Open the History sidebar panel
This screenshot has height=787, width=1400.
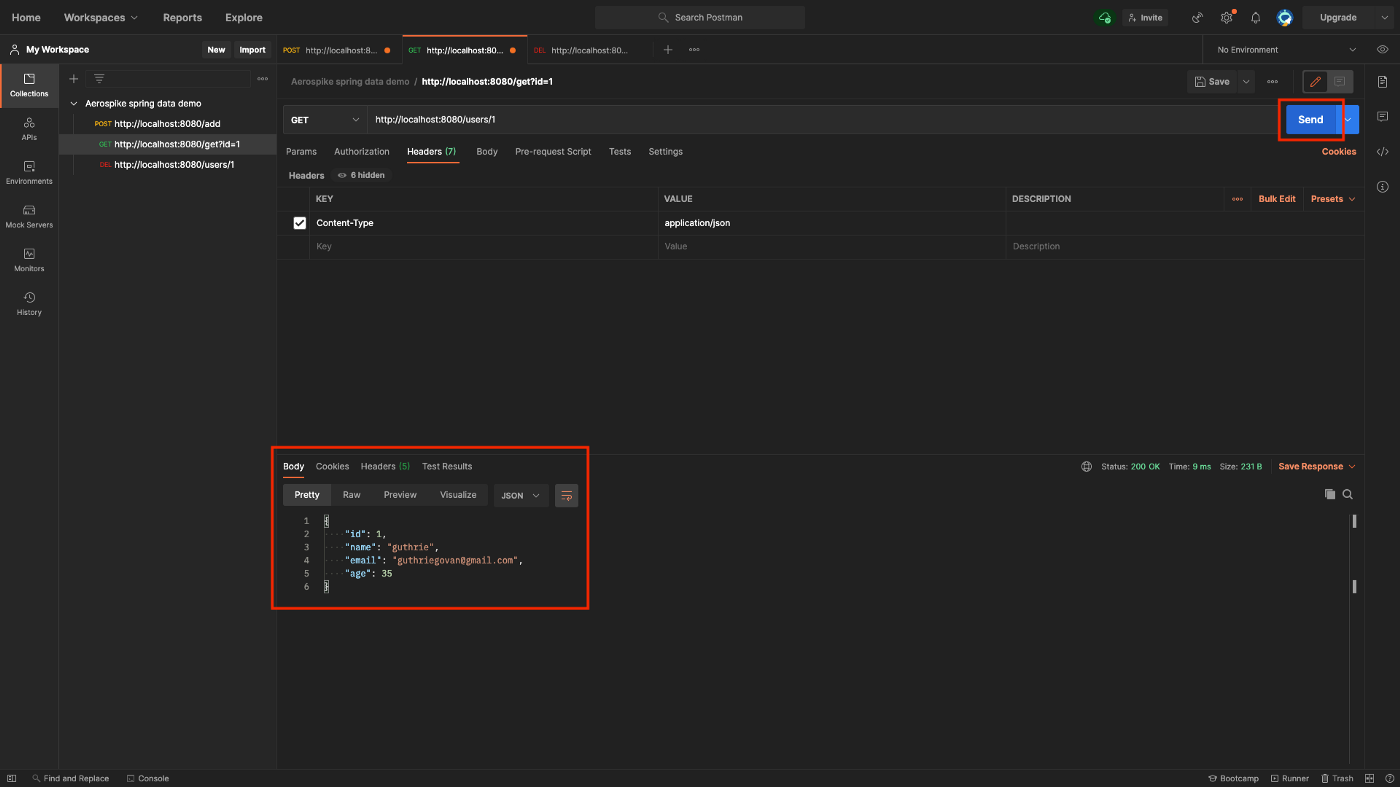pos(29,303)
